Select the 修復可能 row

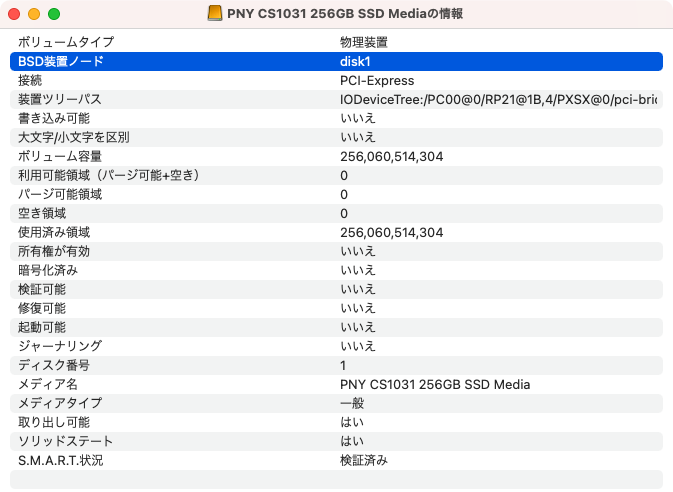click(336, 308)
